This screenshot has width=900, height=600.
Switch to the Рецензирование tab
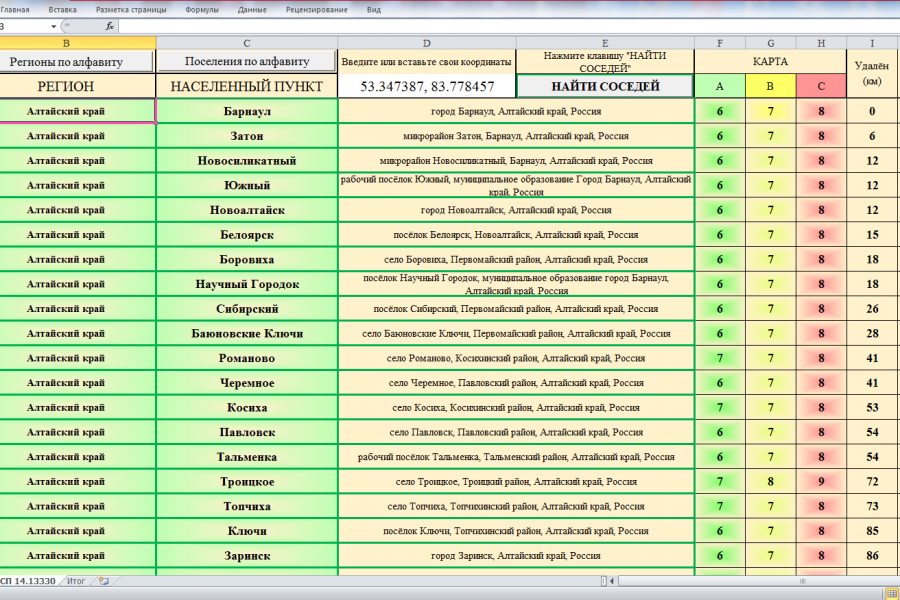click(x=317, y=10)
